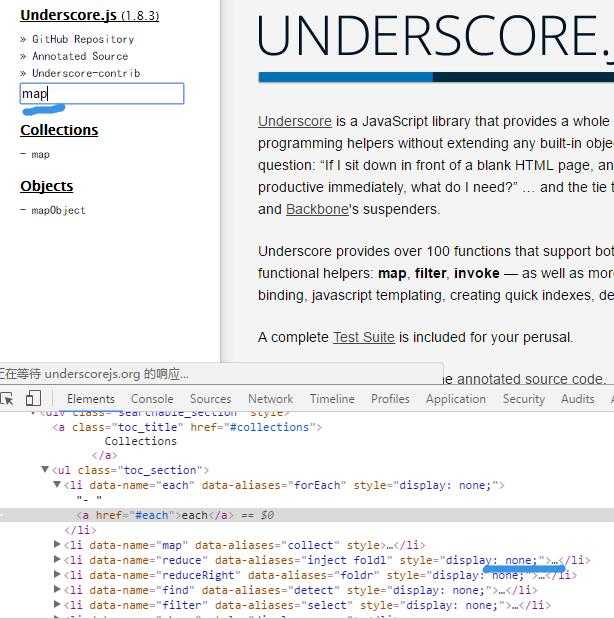Click the inspect element picker icon
This screenshot has height=619, width=614.
tap(7, 399)
